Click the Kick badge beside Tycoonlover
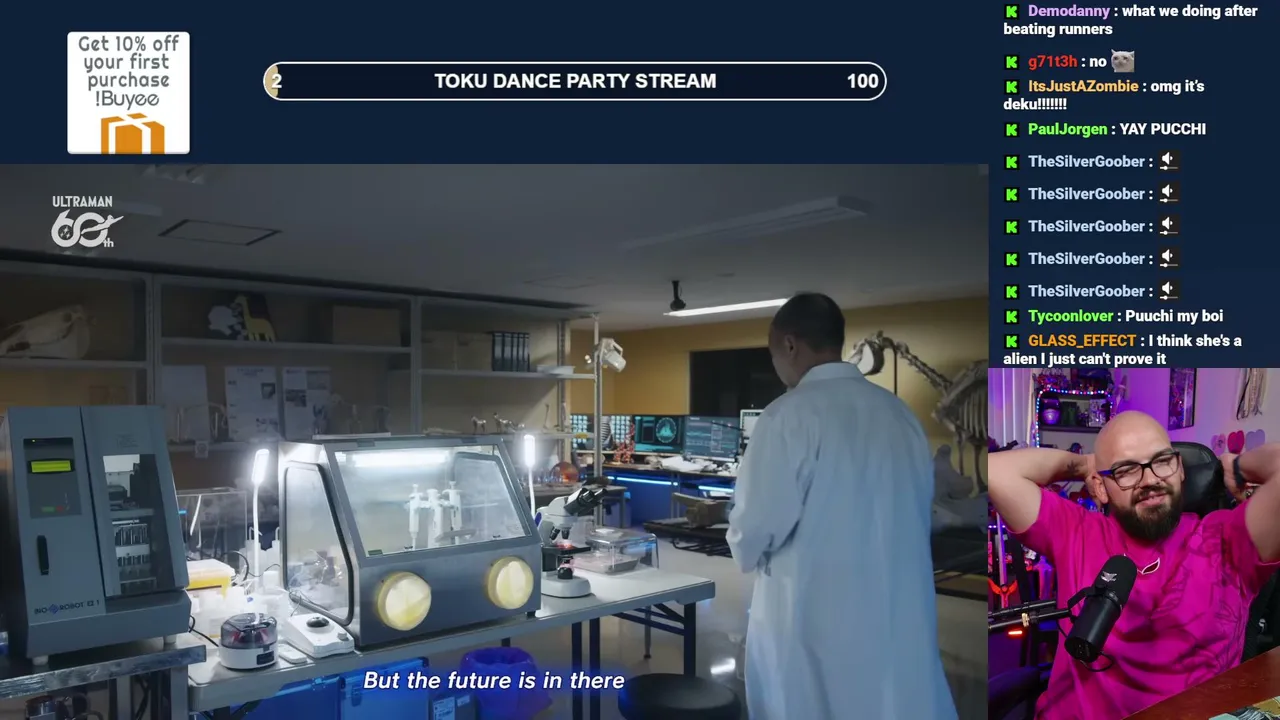The width and height of the screenshot is (1280, 720). pos(1011,317)
